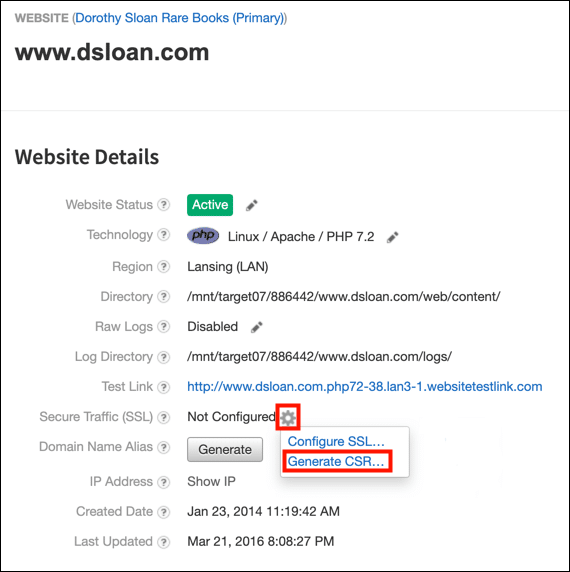This screenshot has width=570, height=572.
Task: Click the Generate alias button
Action: point(225,449)
